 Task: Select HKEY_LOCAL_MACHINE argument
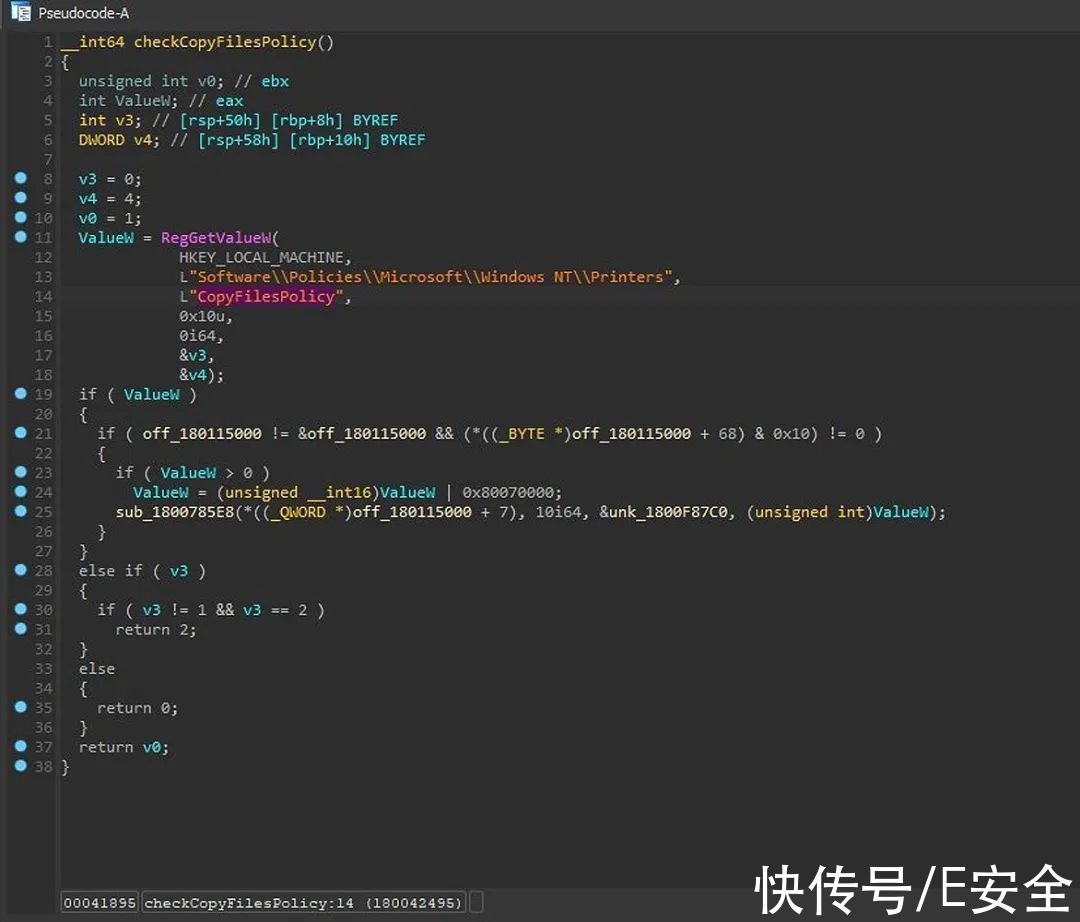(261, 258)
